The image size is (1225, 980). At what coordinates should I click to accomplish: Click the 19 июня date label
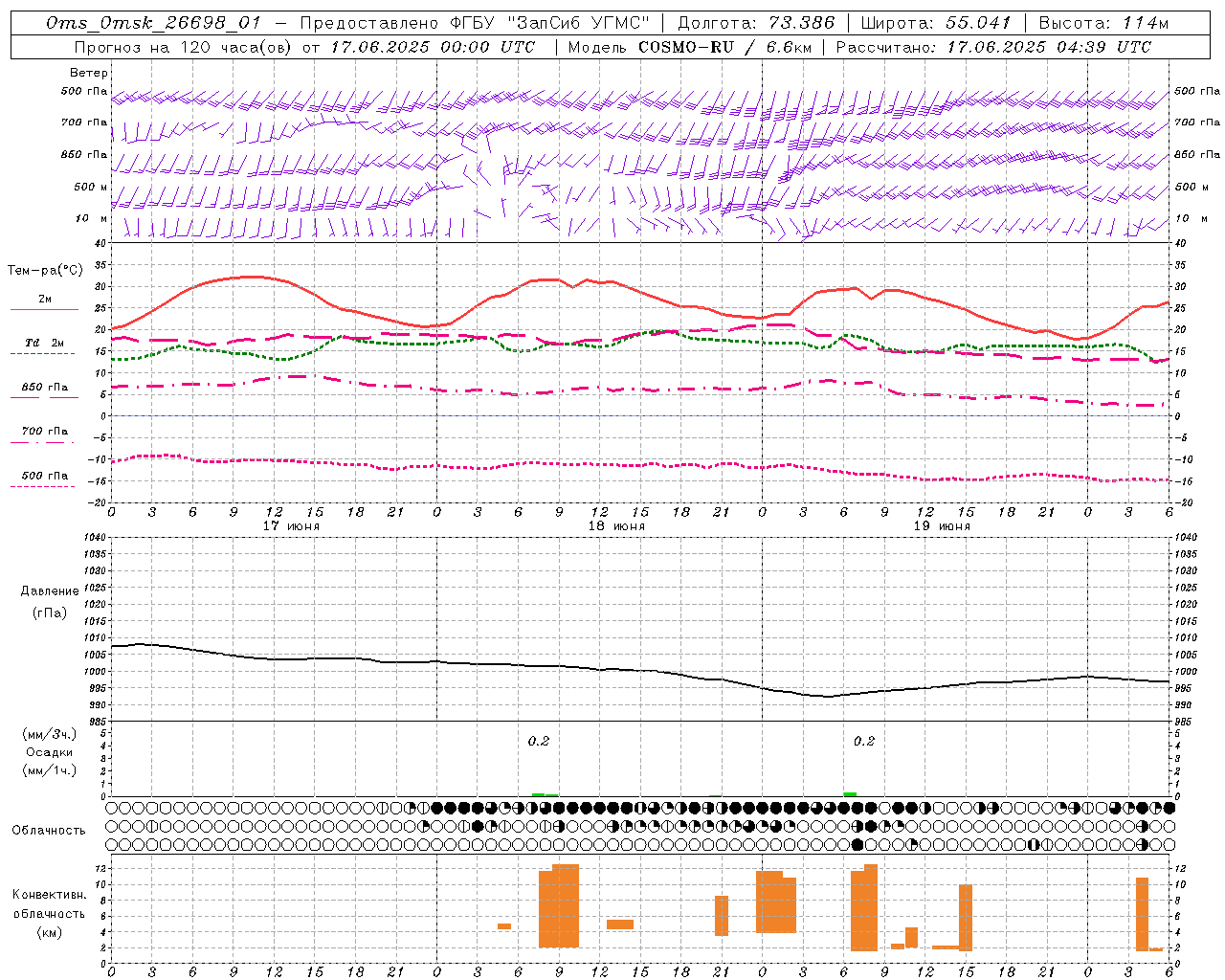click(x=942, y=526)
